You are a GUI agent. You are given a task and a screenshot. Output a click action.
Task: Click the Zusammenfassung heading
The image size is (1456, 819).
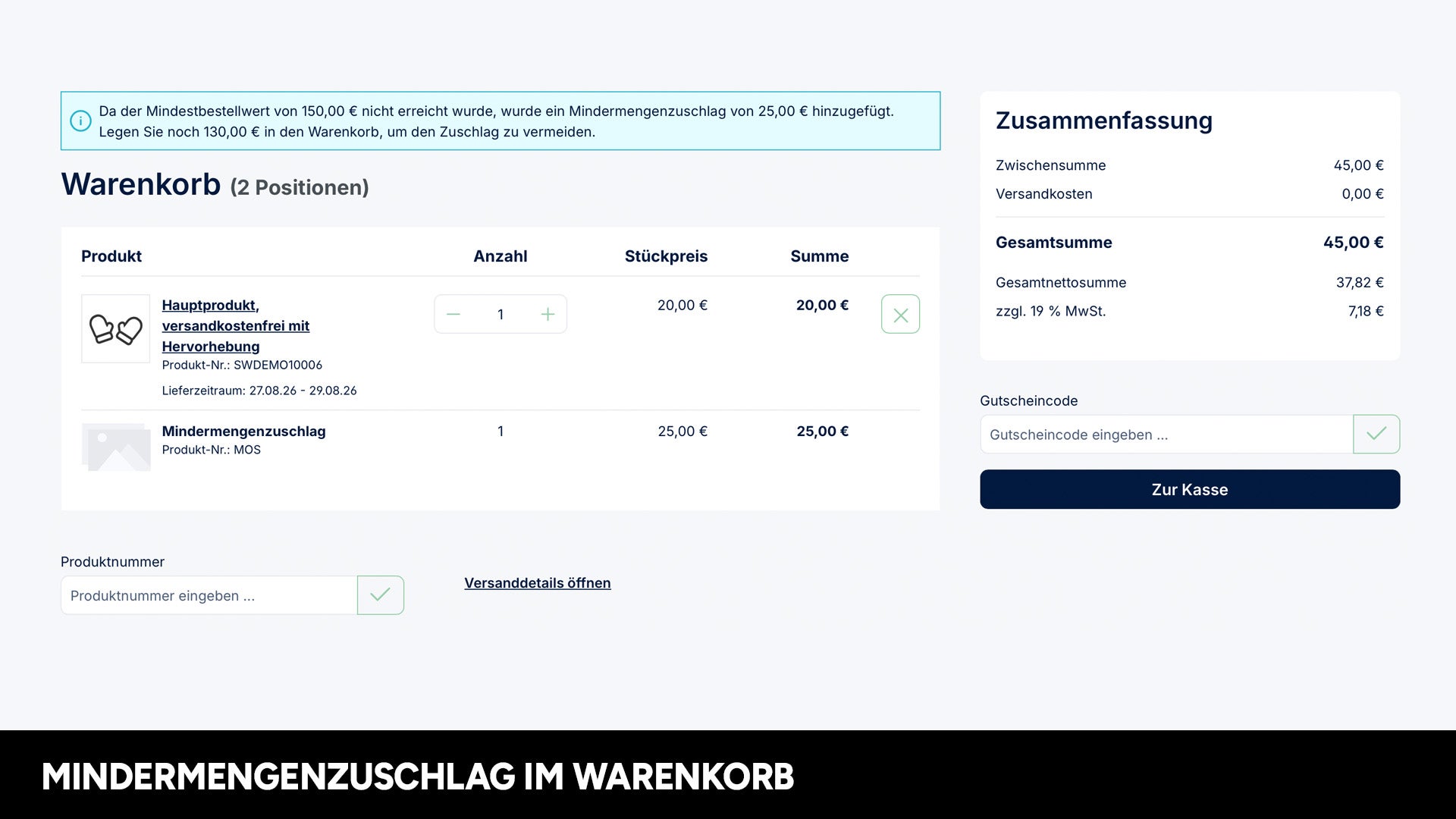[1104, 121]
